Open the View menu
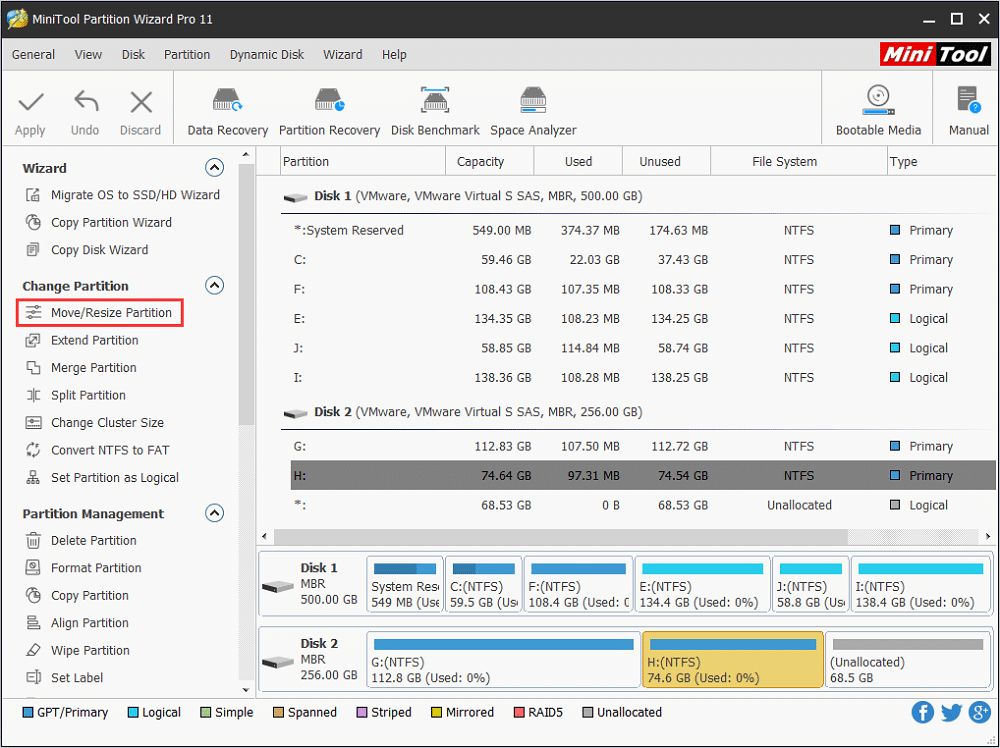 [88, 55]
